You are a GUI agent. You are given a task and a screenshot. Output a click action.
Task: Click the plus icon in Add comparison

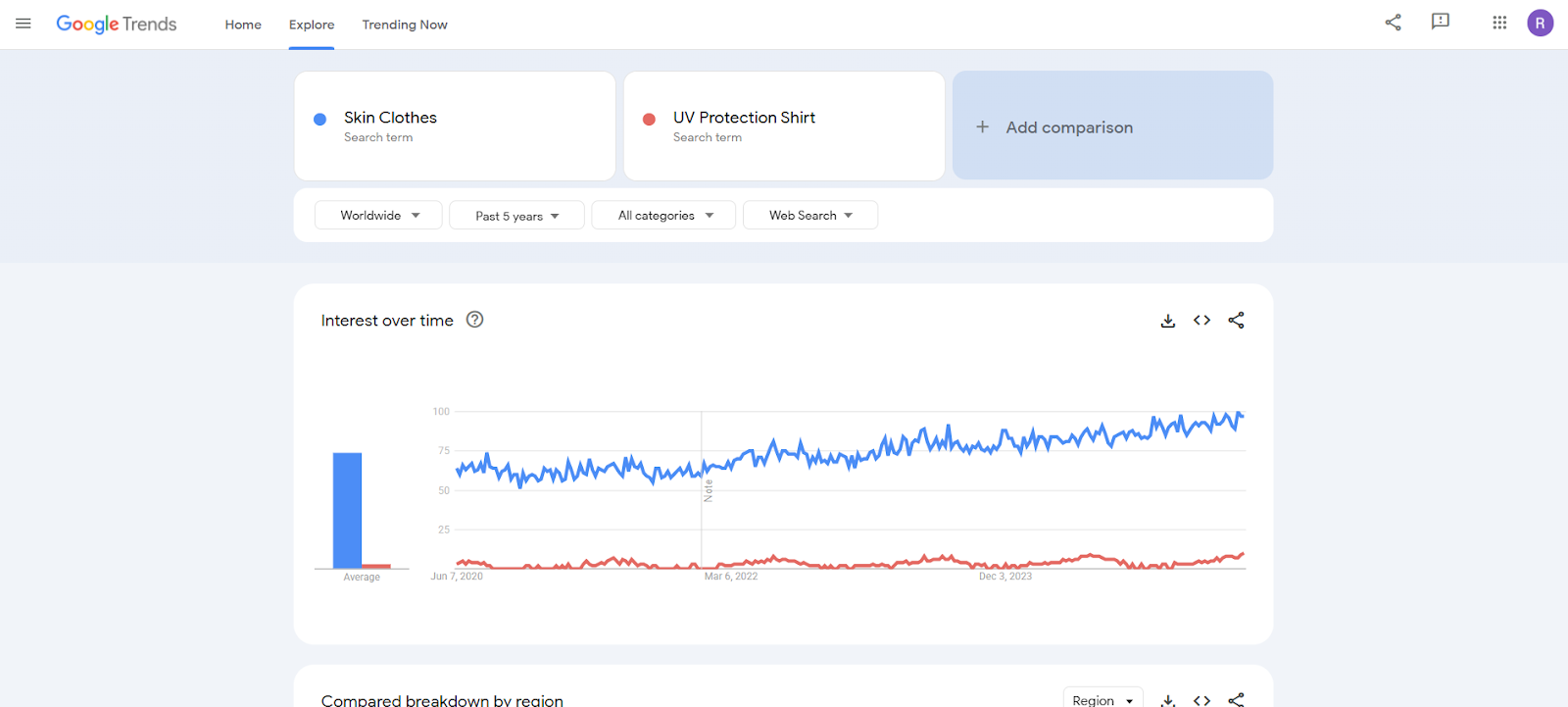coord(982,126)
